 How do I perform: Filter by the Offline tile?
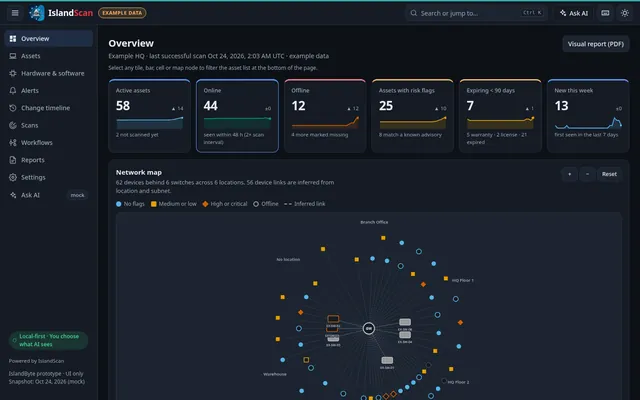325,116
